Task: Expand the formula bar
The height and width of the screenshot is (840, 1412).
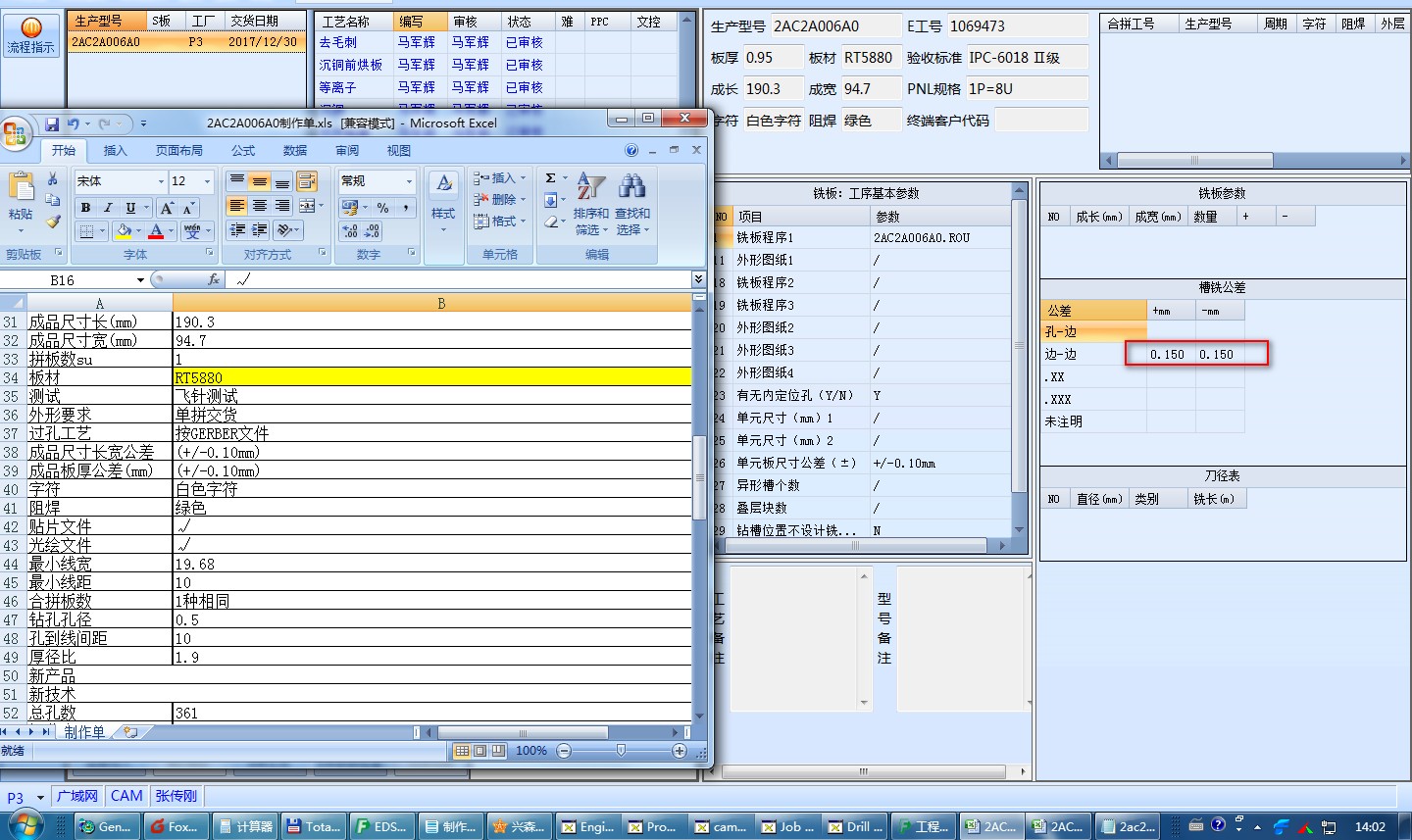Action: [698, 279]
